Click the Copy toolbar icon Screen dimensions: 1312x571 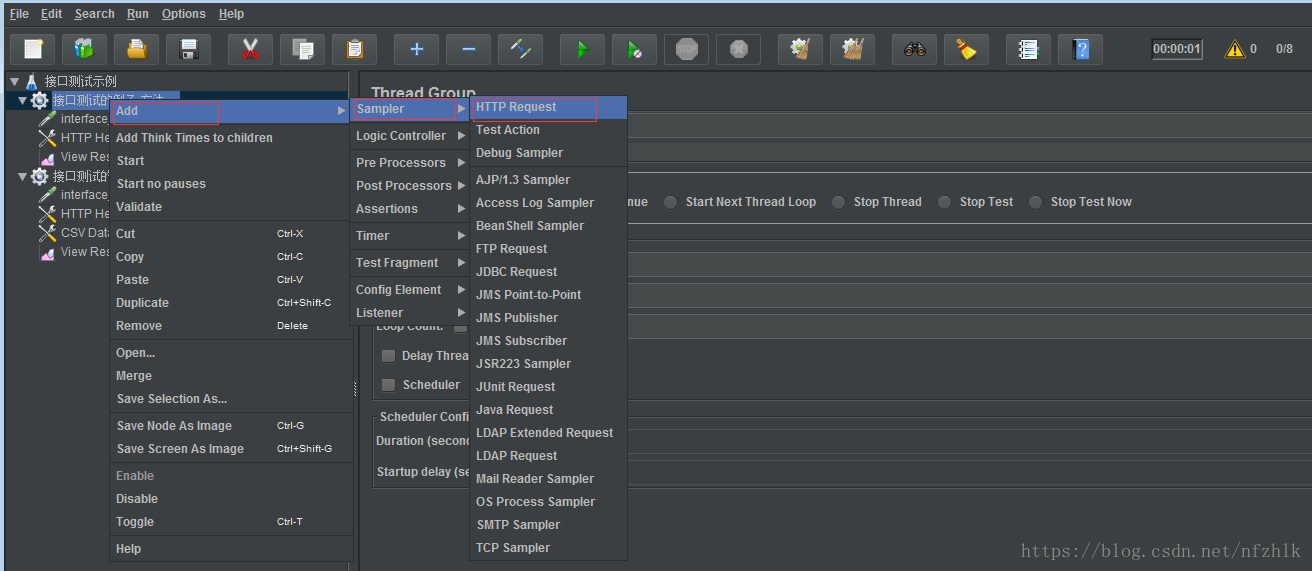(x=302, y=49)
